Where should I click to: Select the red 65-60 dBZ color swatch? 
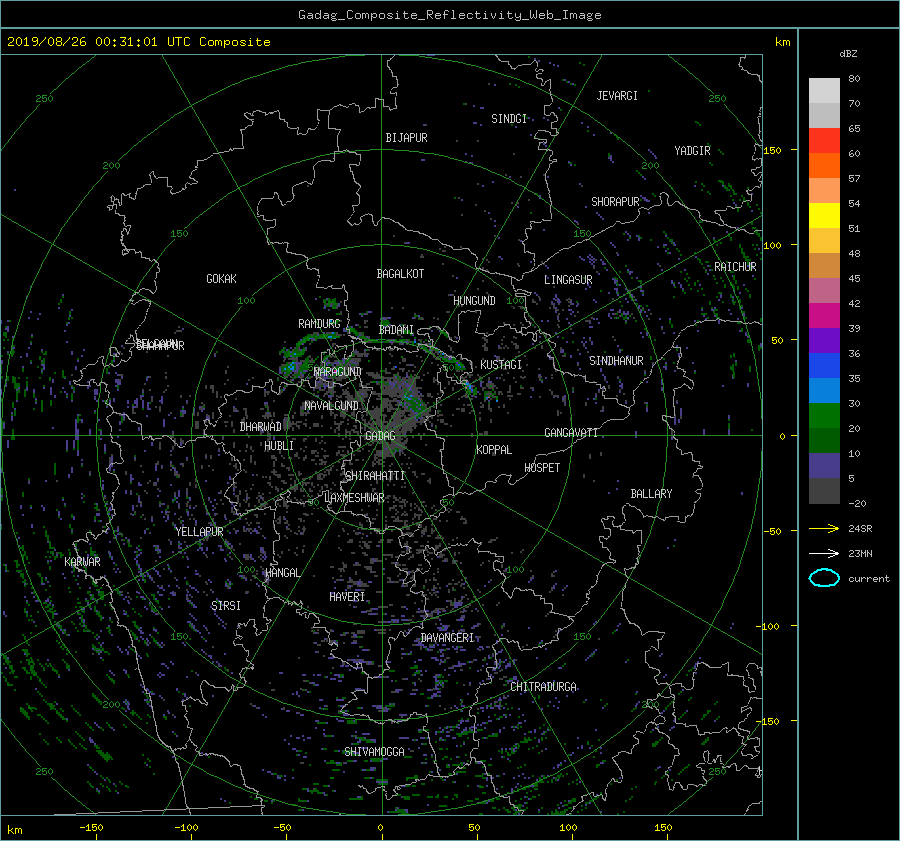(824, 140)
